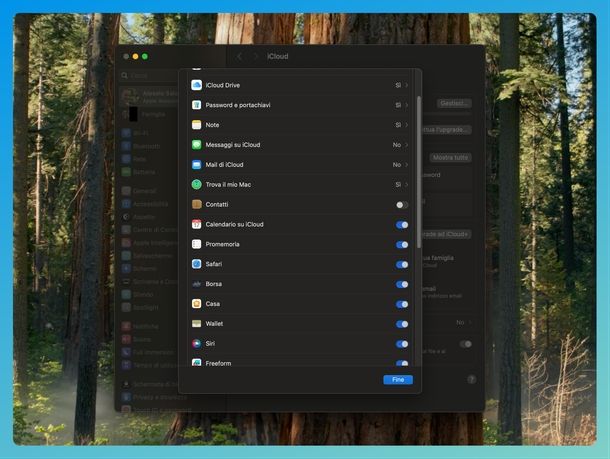The image size is (610, 459).
Task: Click the Wallet card icon
Action: [x=196, y=323]
